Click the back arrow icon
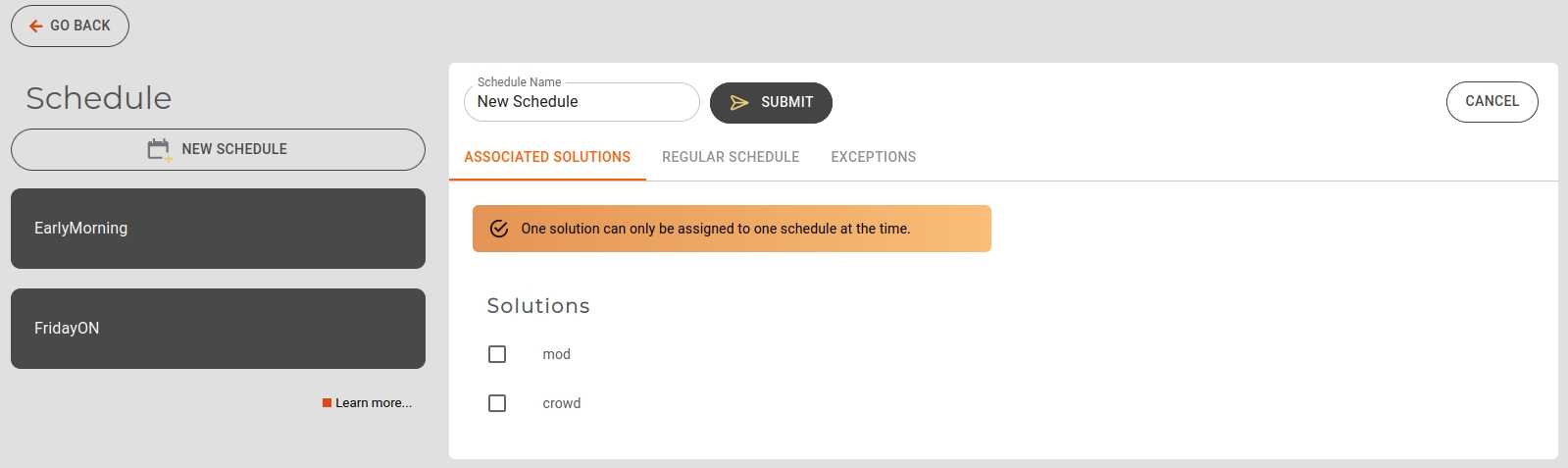 [x=35, y=26]
